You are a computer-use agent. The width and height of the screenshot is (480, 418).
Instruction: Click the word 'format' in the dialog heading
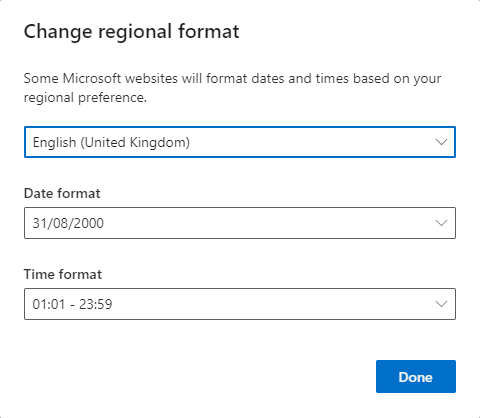pos(208,31)
